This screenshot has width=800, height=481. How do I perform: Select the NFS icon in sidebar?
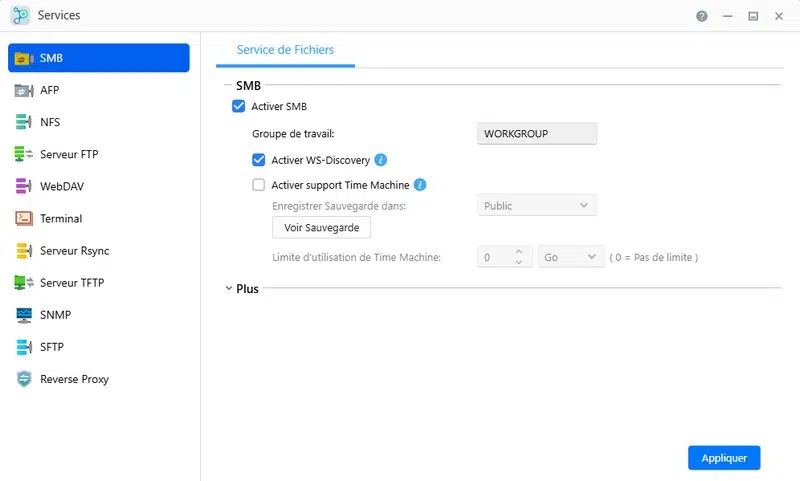point(24,122)
